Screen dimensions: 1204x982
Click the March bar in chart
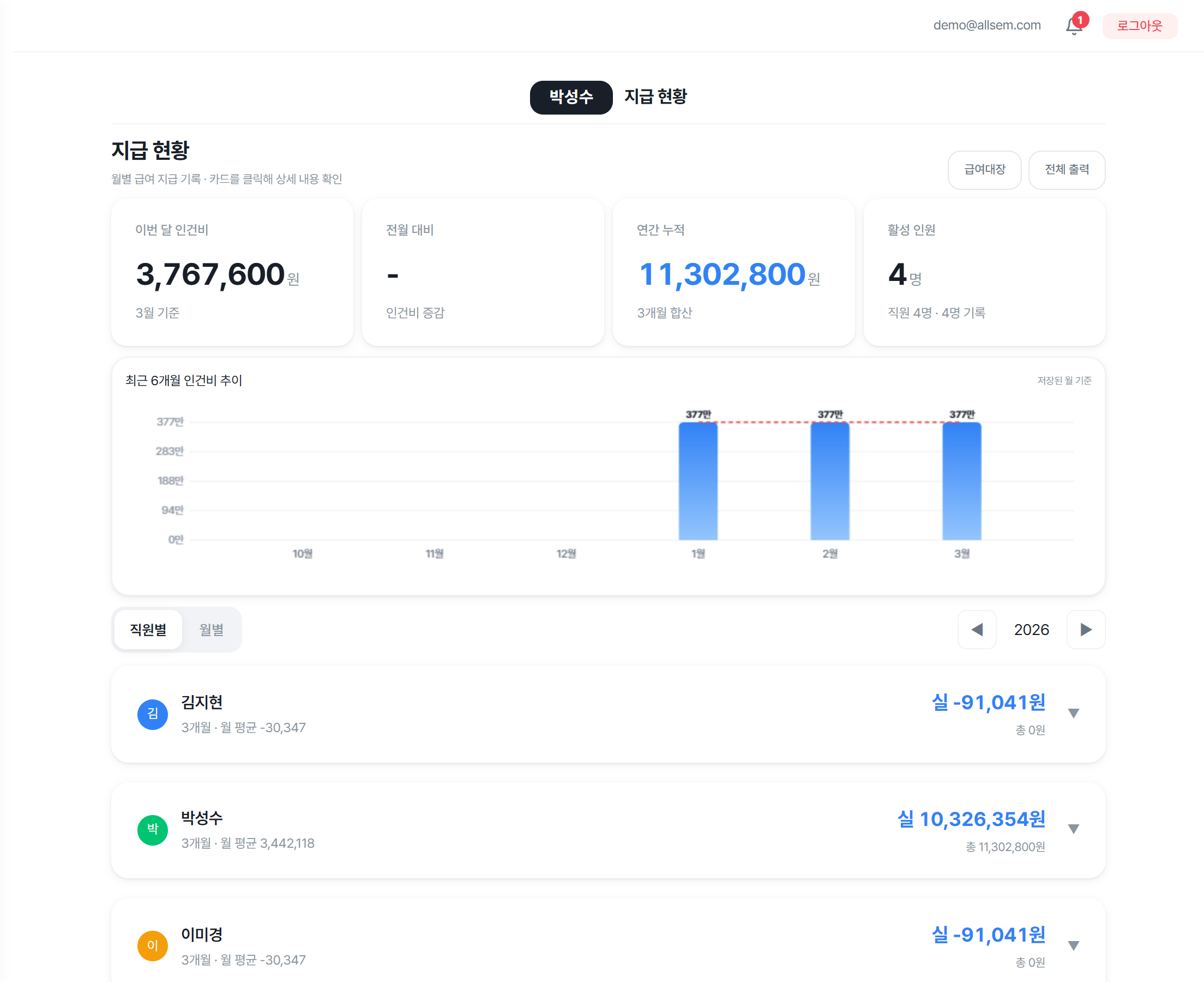(961, 481)
